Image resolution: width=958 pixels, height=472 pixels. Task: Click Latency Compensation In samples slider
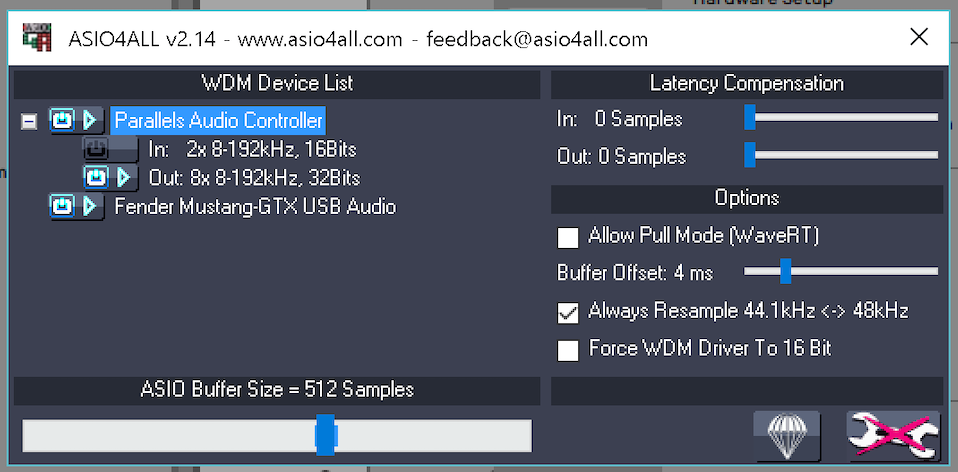point(841,117)
